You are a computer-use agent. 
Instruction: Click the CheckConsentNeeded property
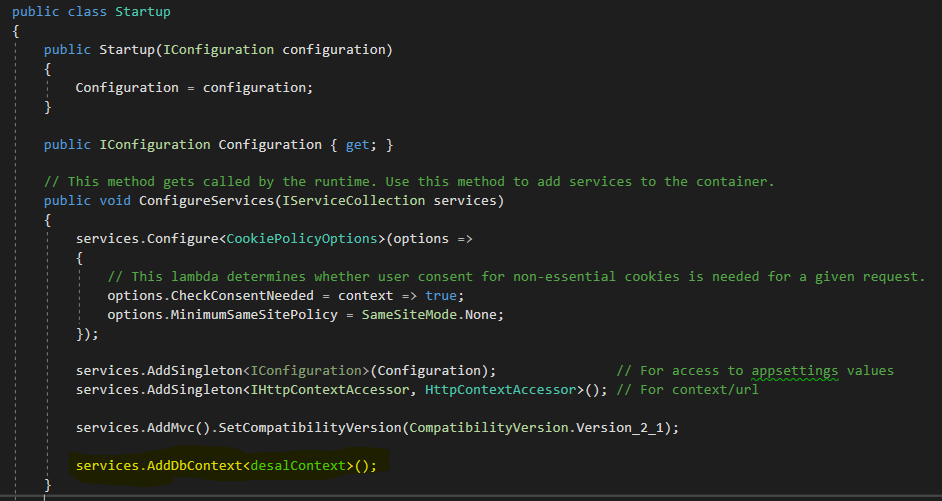(x=251, y=295)
